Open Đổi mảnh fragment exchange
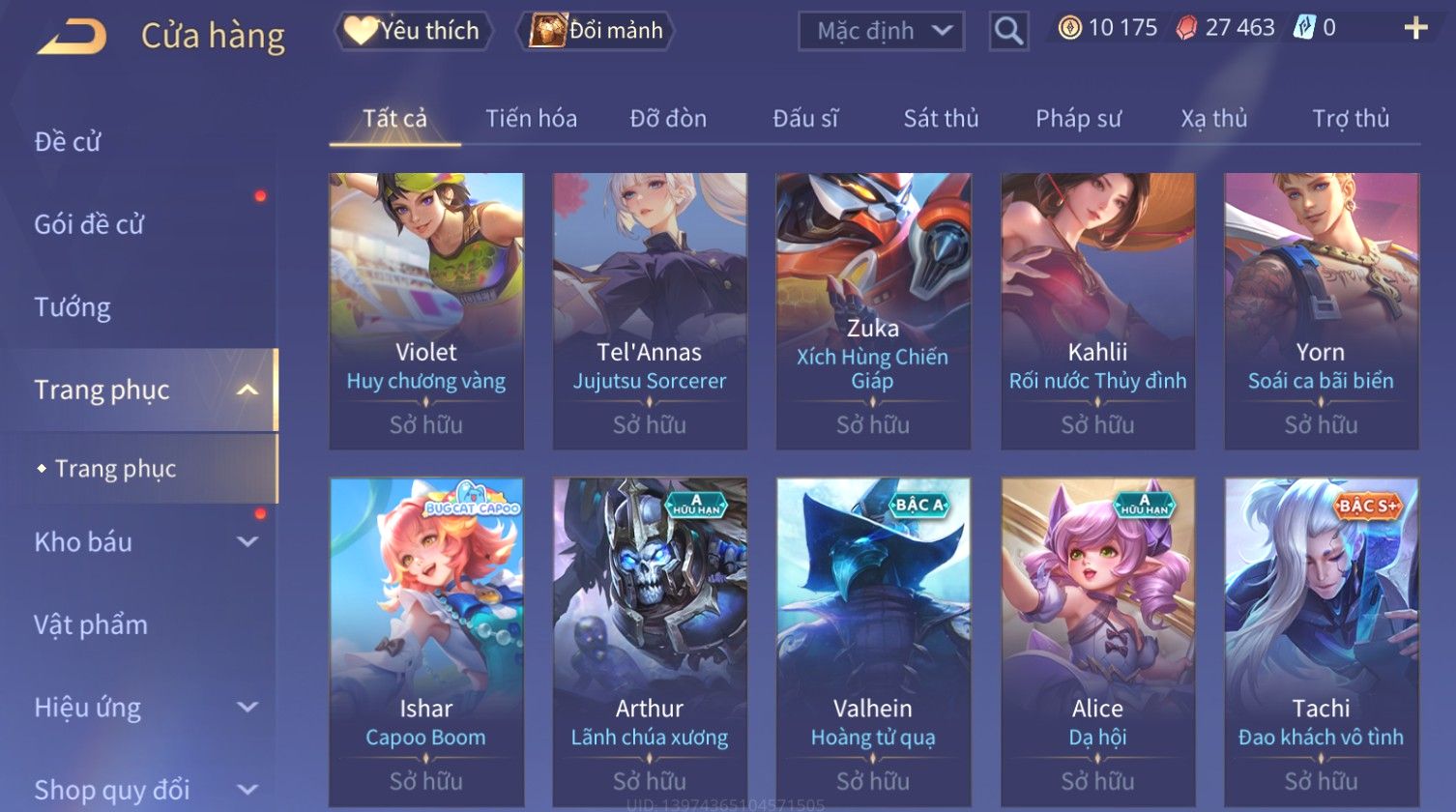Viewport: 1456px width, 812px height. (x=596, y=31)
